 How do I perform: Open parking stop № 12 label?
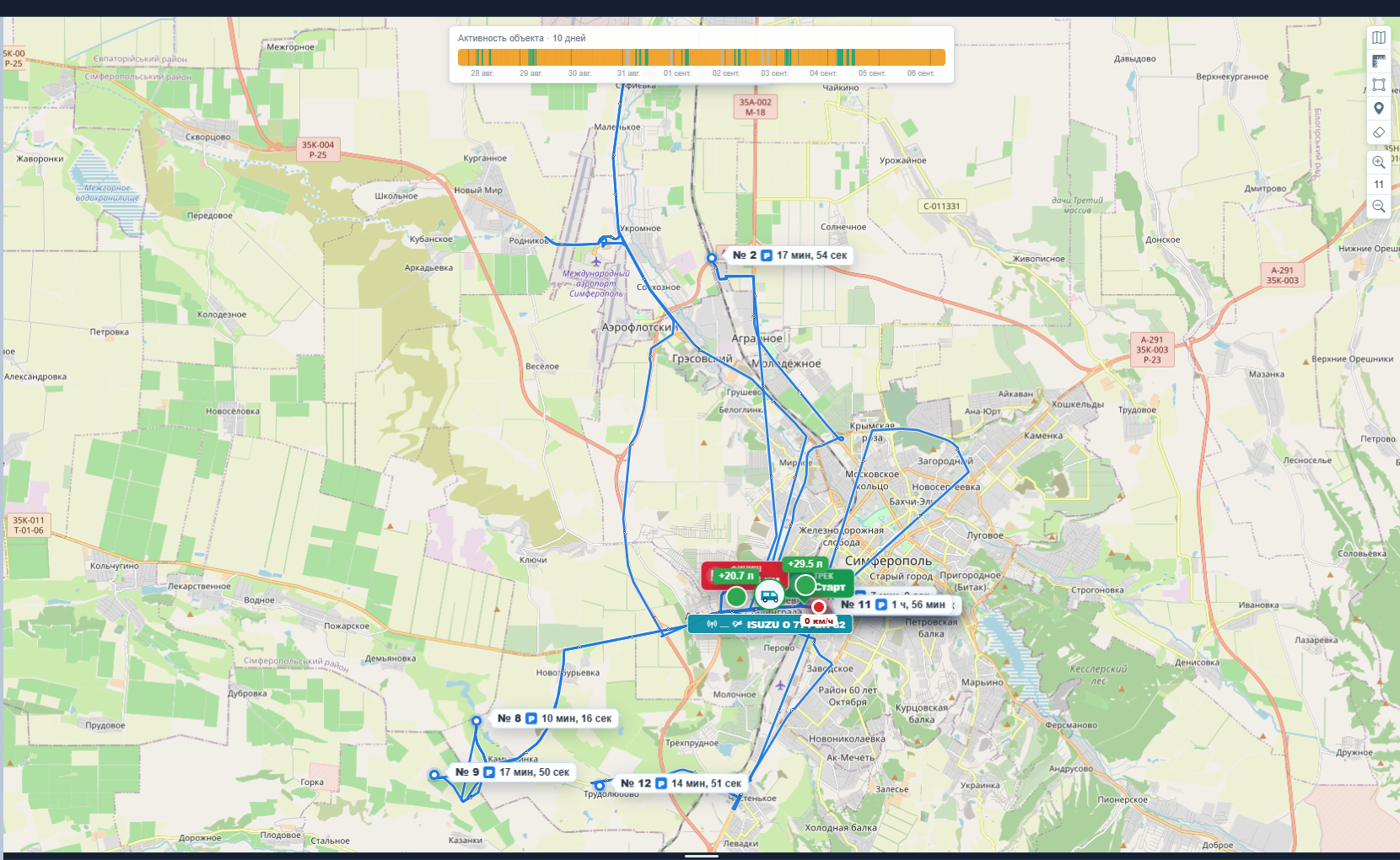[681, 783]
